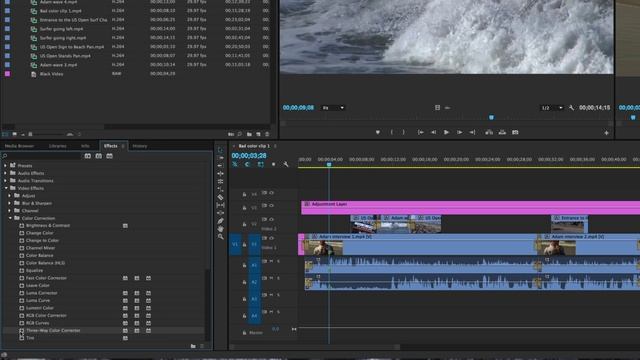Open playback resolution 1/2 dropdown
This screenshot has width=640, height=360.
click(551, 108)
